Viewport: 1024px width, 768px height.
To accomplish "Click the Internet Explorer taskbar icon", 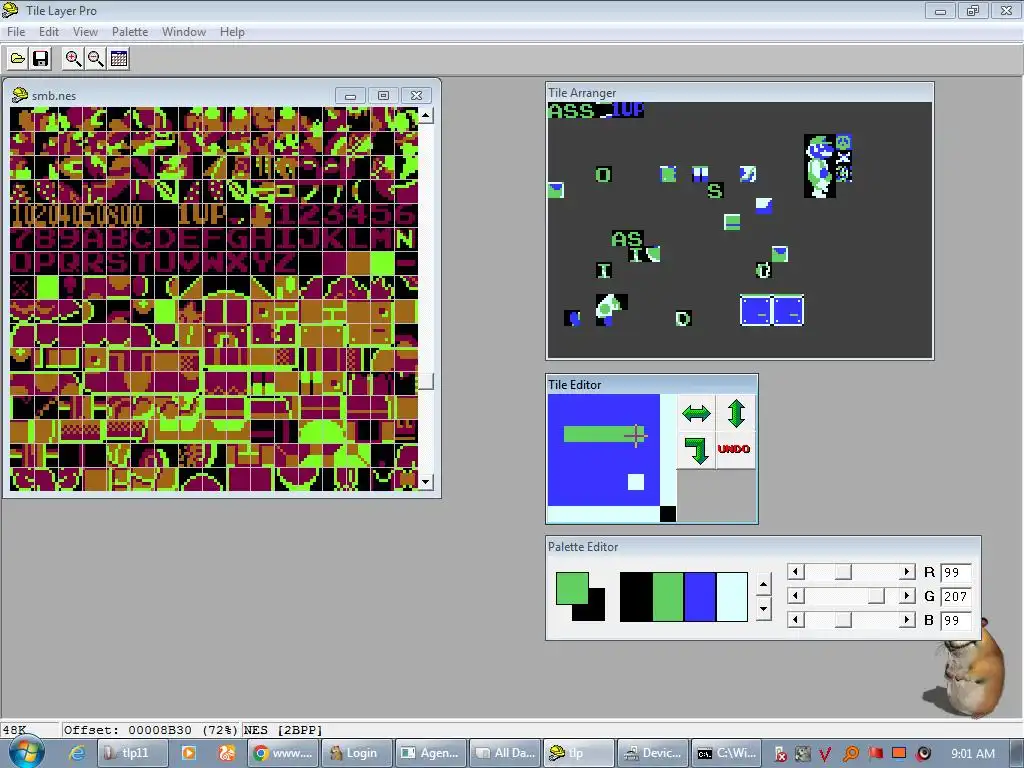I will click(x=77, y=753).
